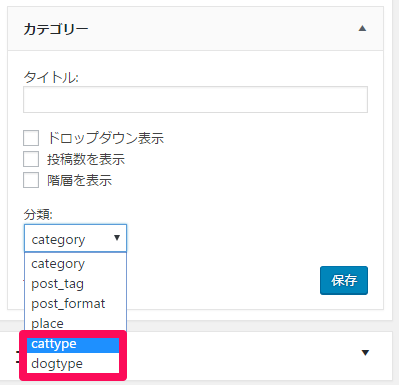399x385 pixels.
Task: Open the 分類 dropdown showing category
Action: pyautogui.click(x=75, y=238)
